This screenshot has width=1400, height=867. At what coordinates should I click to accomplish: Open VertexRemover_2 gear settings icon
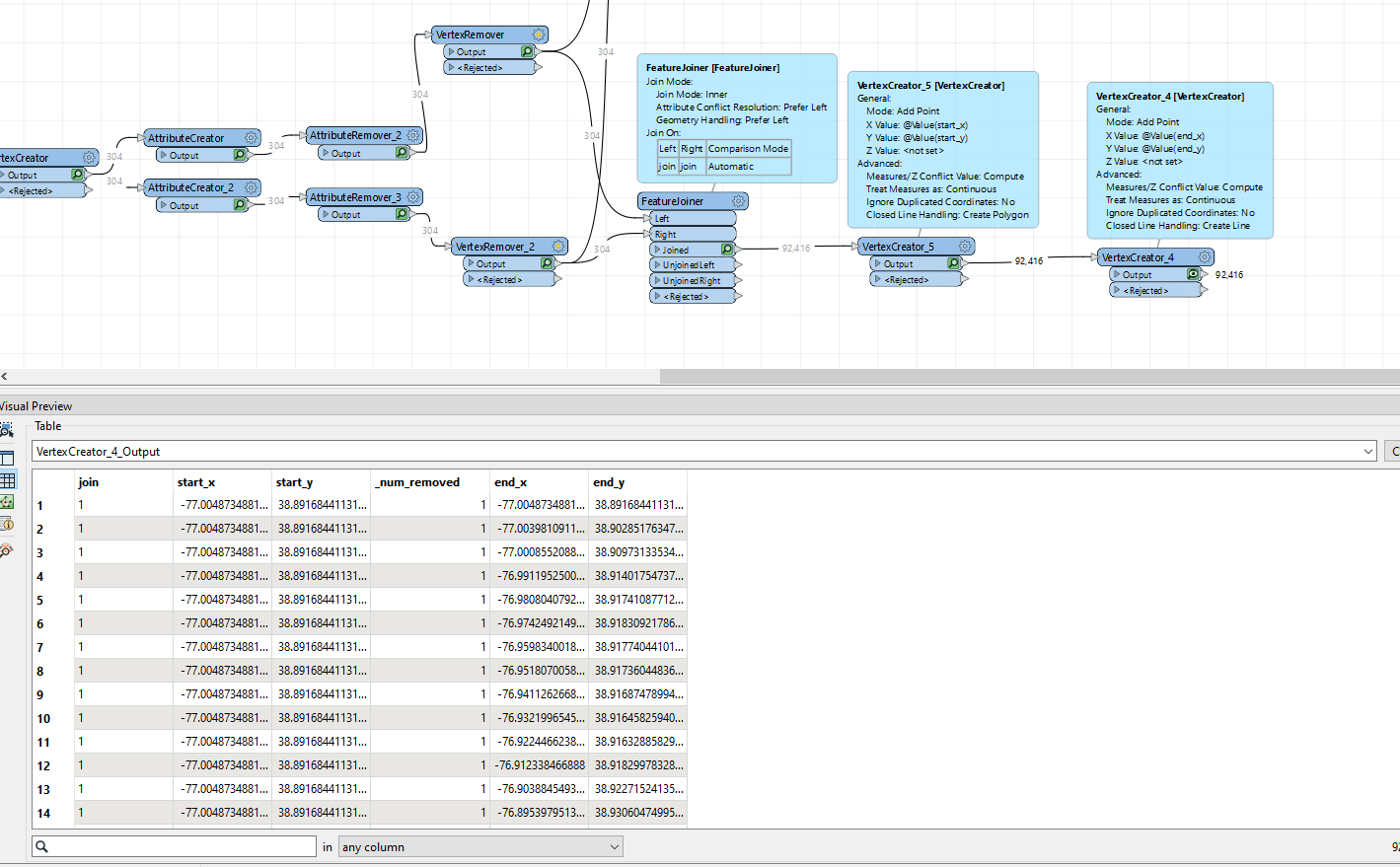pos(557,247)
